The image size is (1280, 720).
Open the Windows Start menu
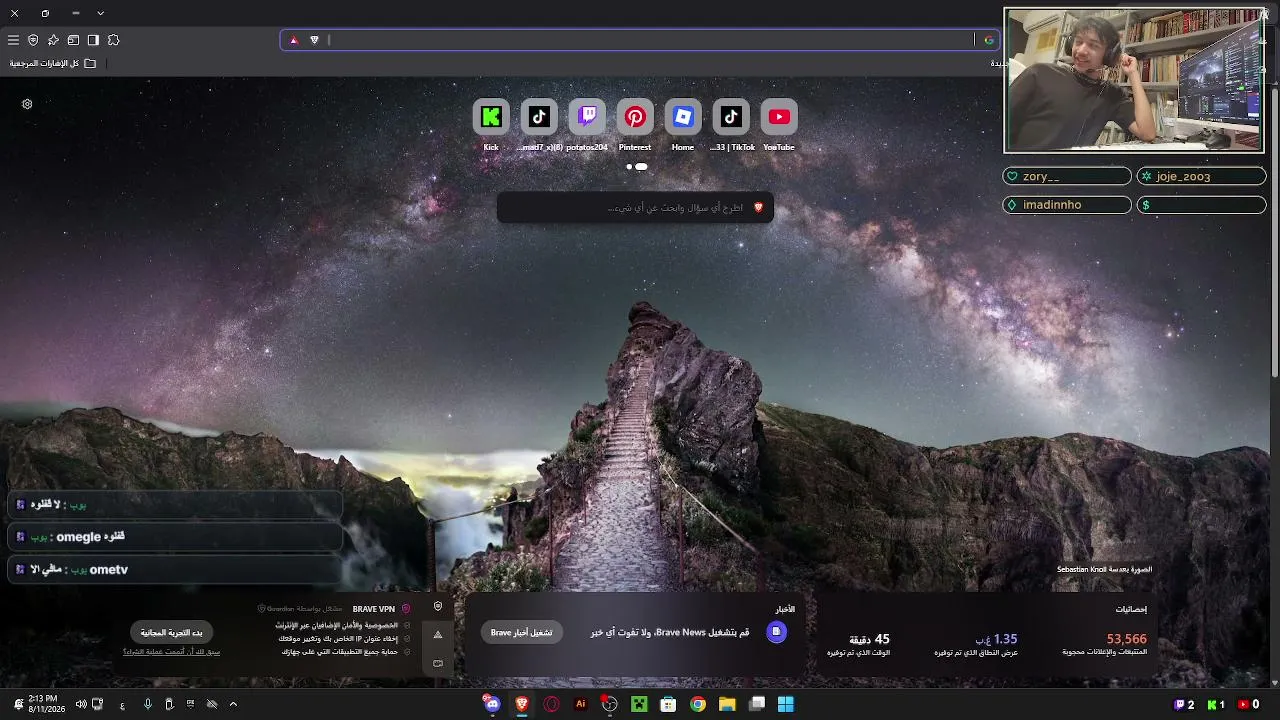tap(786, 704)
